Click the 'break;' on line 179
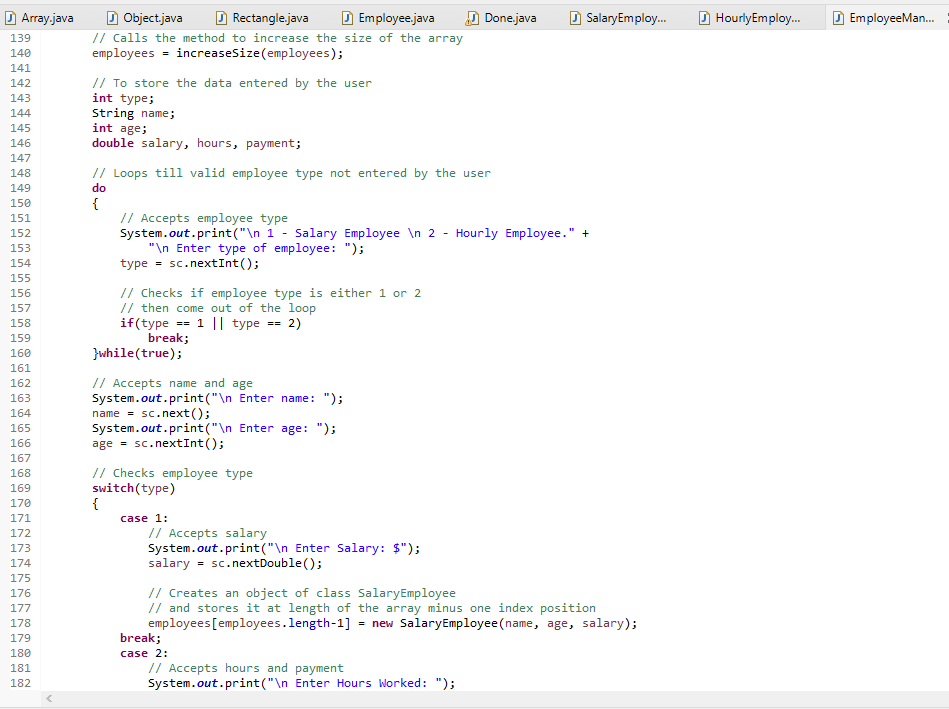This screenshot has width=949, height=709. tap(140, 638)
